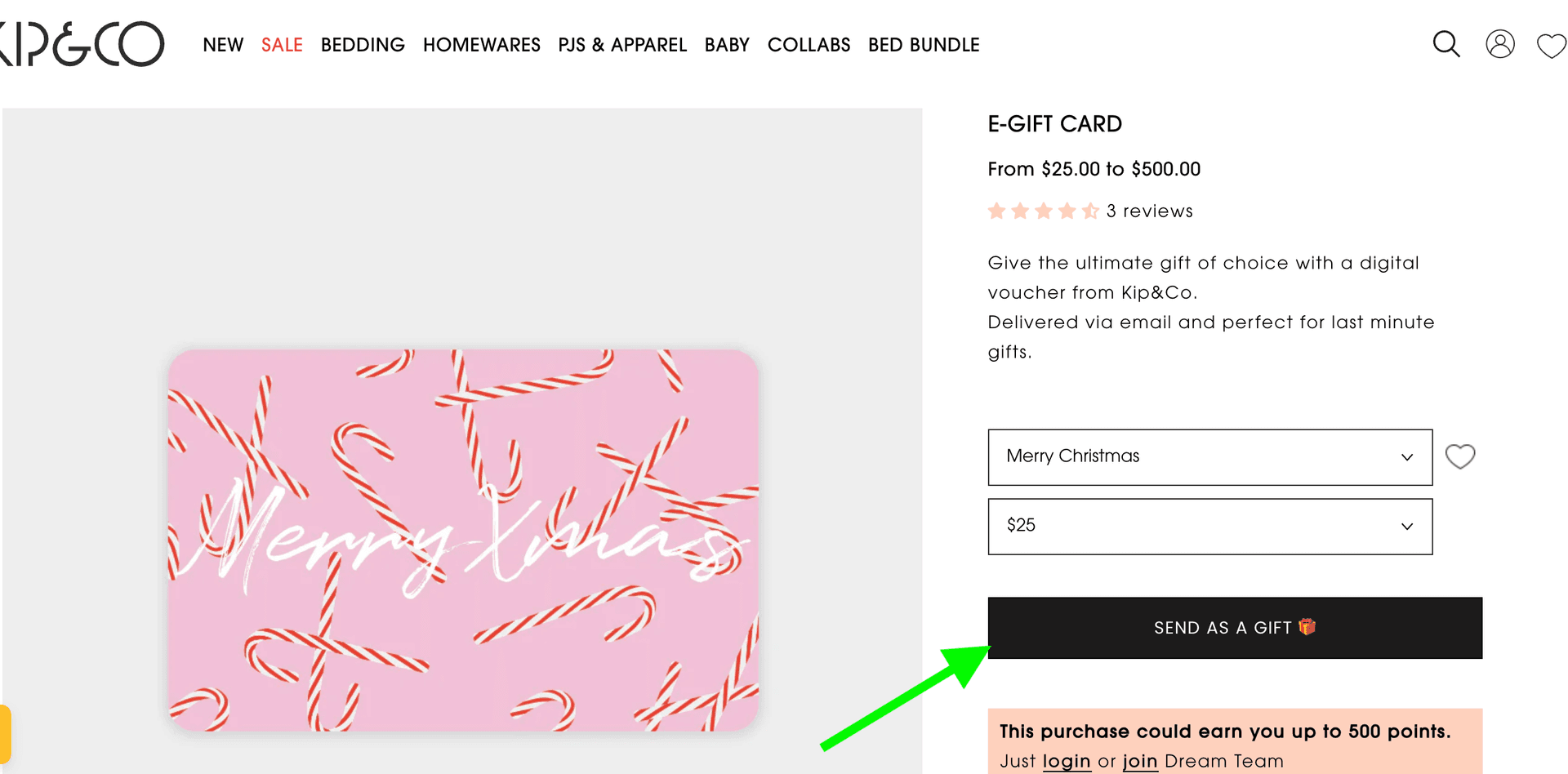This screenshot has width=1568, height=774.
Task: Click the Kip&Co logo
Action: pyautogui.click(x=82, y=44)
